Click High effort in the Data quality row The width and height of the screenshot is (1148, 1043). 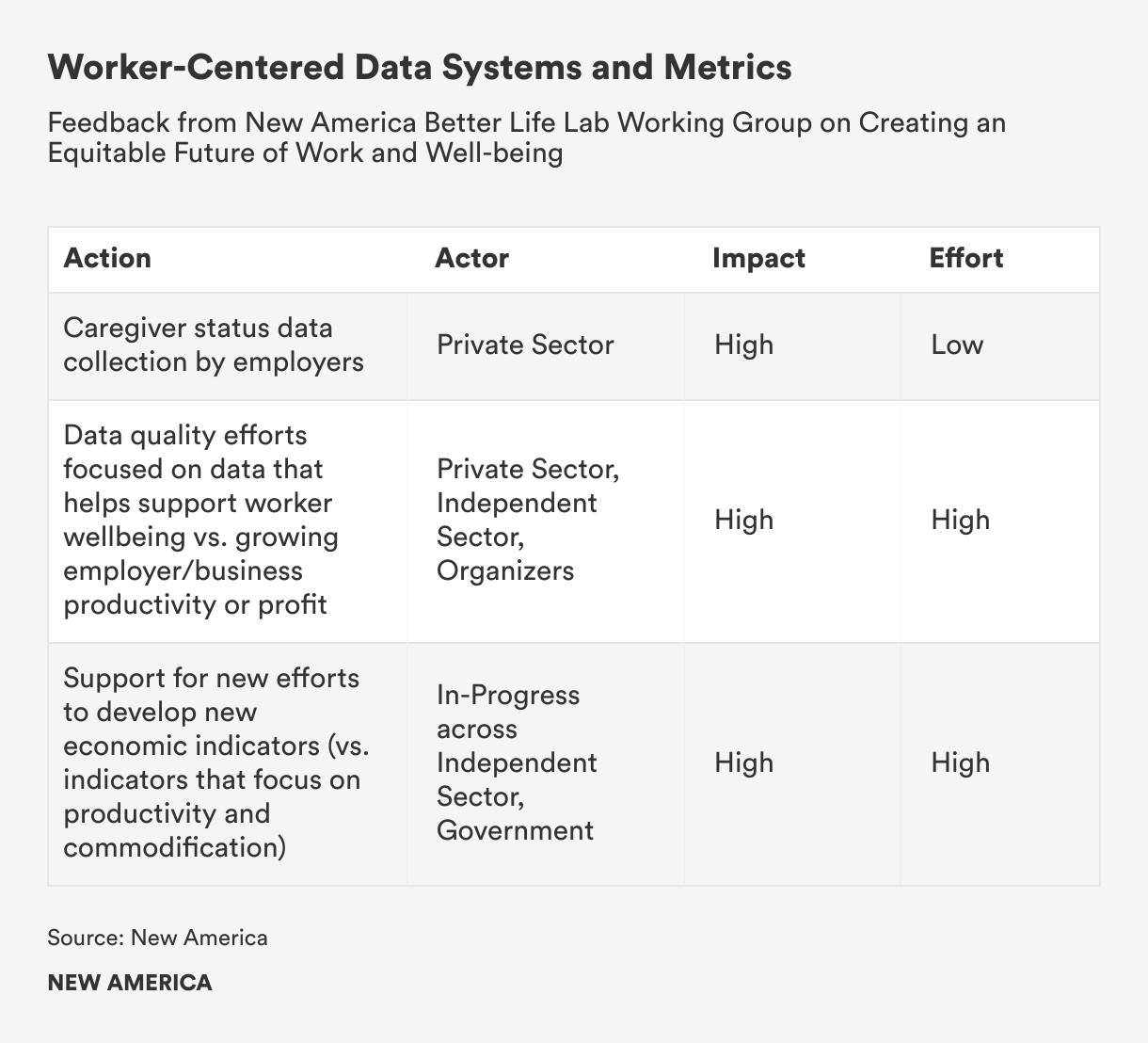pos(960,520)
